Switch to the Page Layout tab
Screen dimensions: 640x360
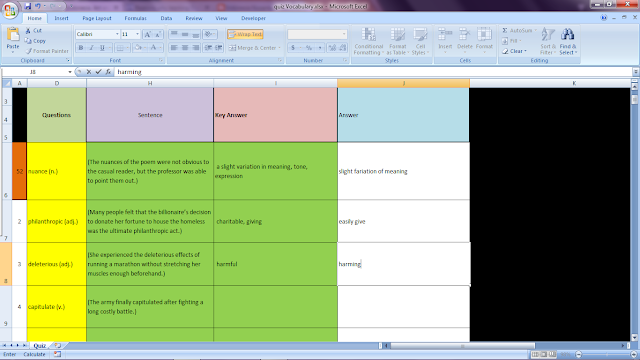pyautogui.click(x=97, y=18)
